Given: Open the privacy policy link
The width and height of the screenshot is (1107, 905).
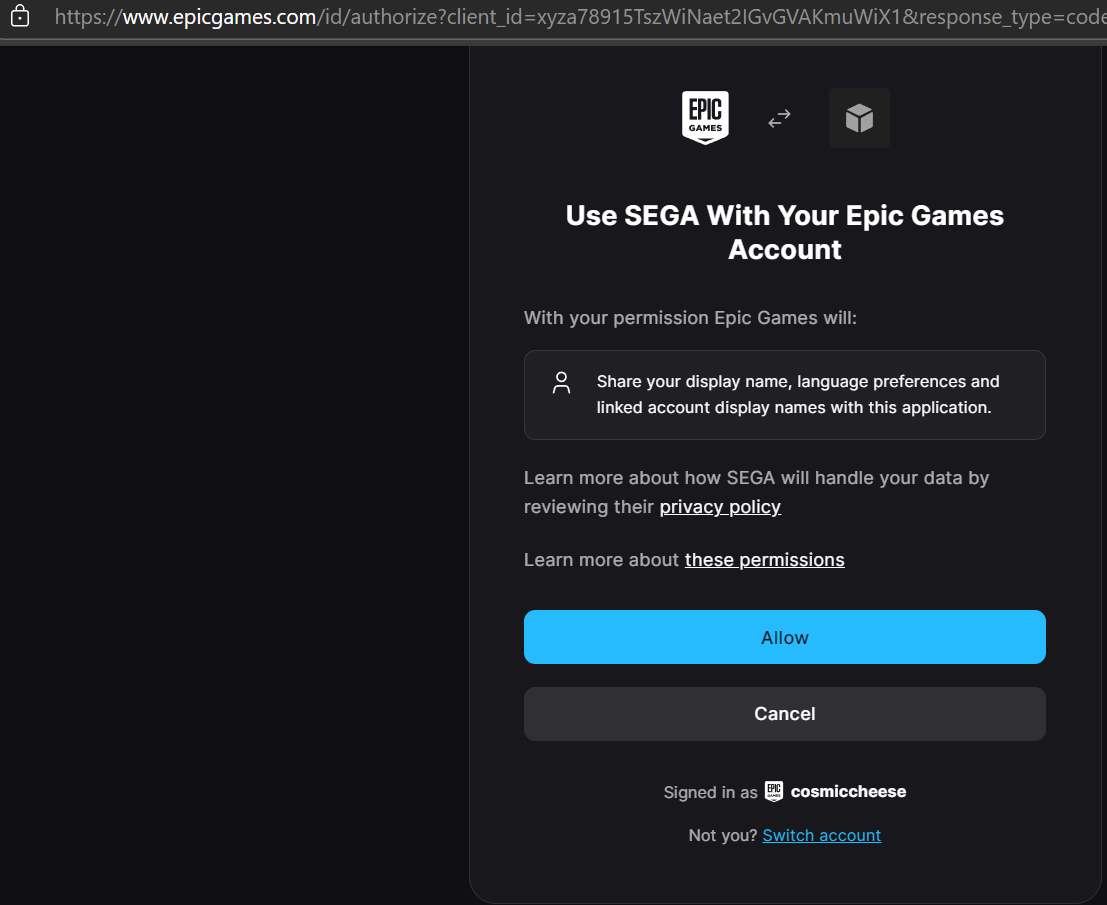Looking at the screenshot, I should [720, 507].
